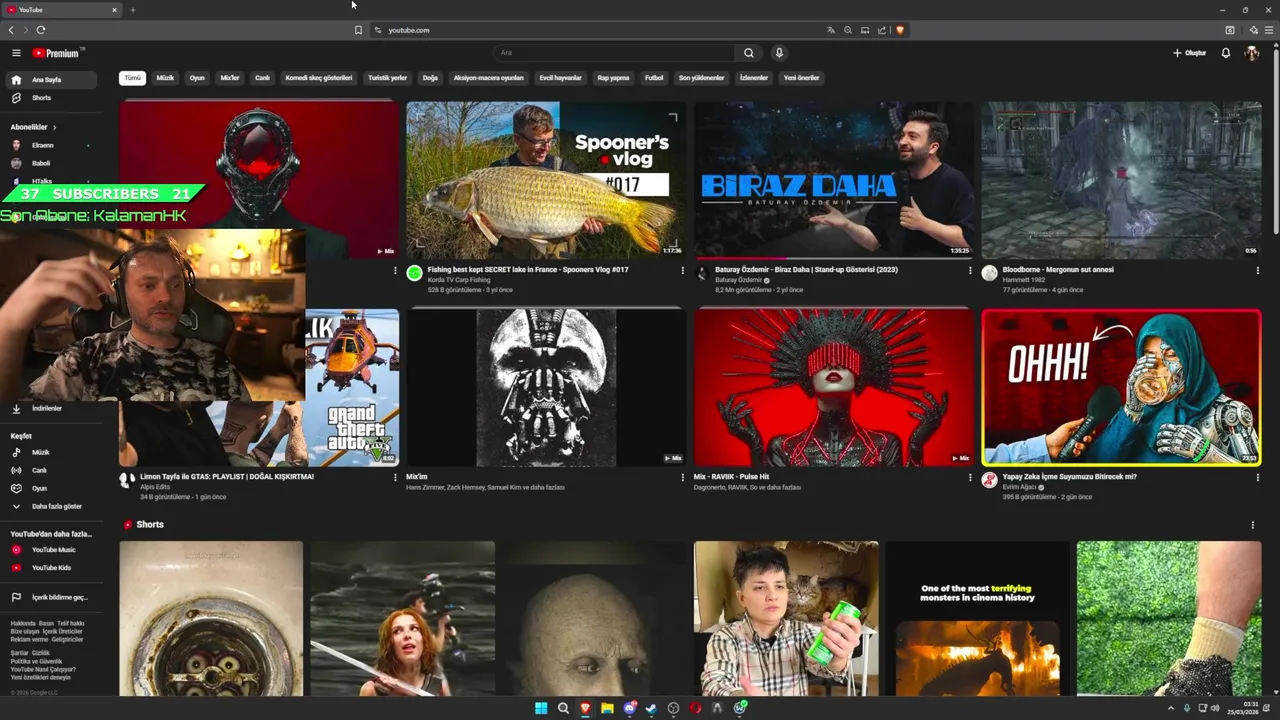Click the search magnifier button
This screenshot has width=1280, height=720.
pyautogui.click(x=749, y=53)
